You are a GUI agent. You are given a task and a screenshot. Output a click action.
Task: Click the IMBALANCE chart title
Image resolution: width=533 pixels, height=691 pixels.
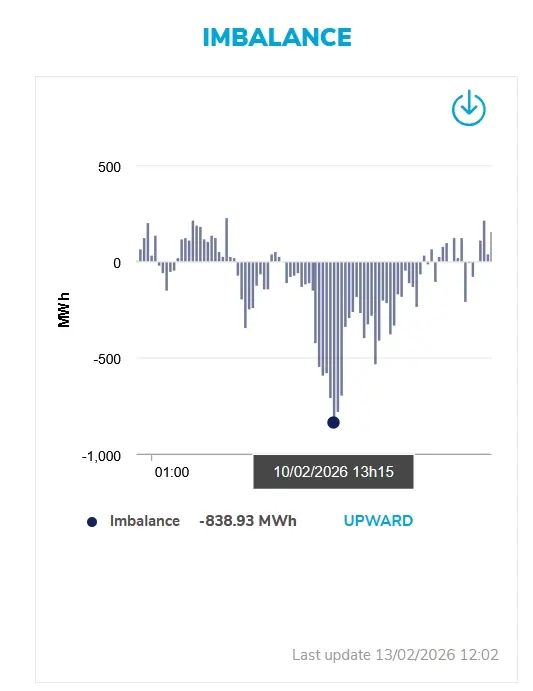click(277, 37)
